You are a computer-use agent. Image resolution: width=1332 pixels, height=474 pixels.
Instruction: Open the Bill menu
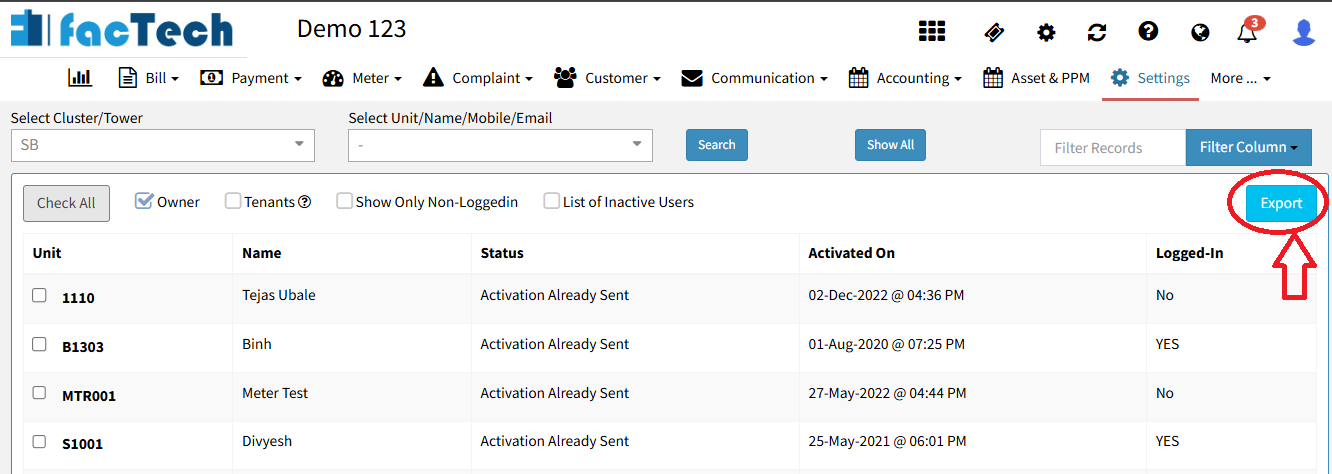tap(148, 78)
